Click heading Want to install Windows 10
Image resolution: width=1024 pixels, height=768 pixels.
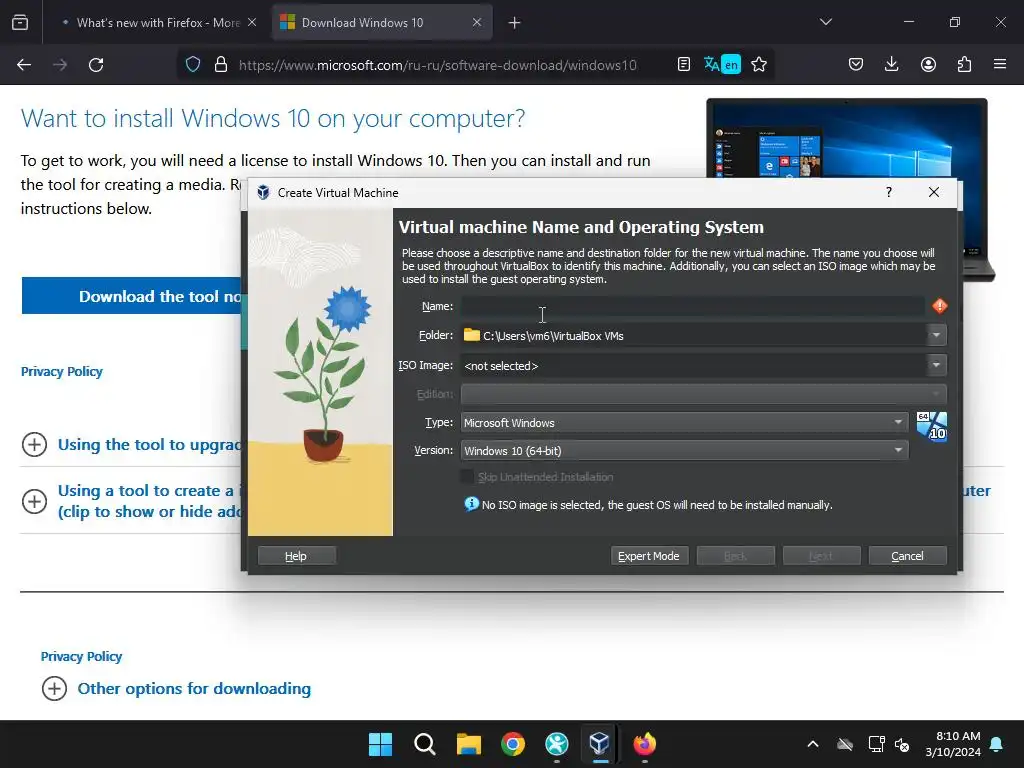(x=273, y=118)
